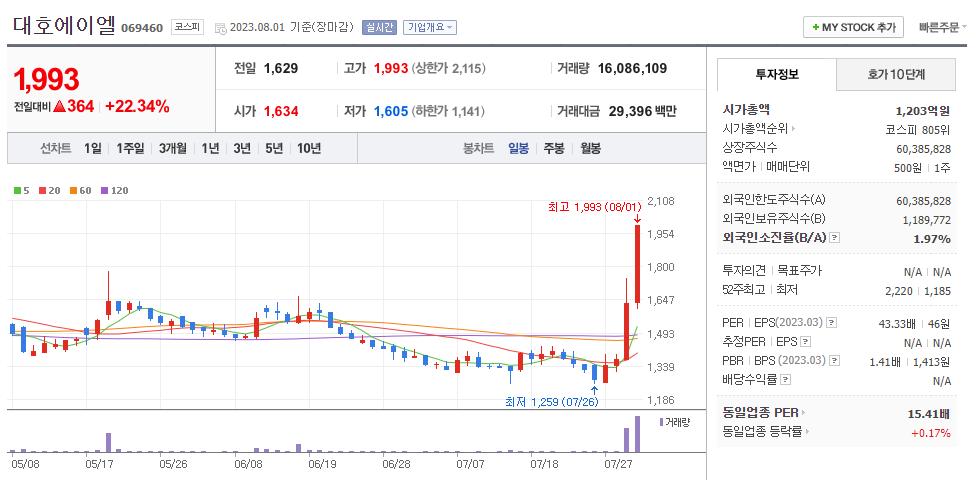
Task: Click the 실시간 realtime badge
Action: 379,27
